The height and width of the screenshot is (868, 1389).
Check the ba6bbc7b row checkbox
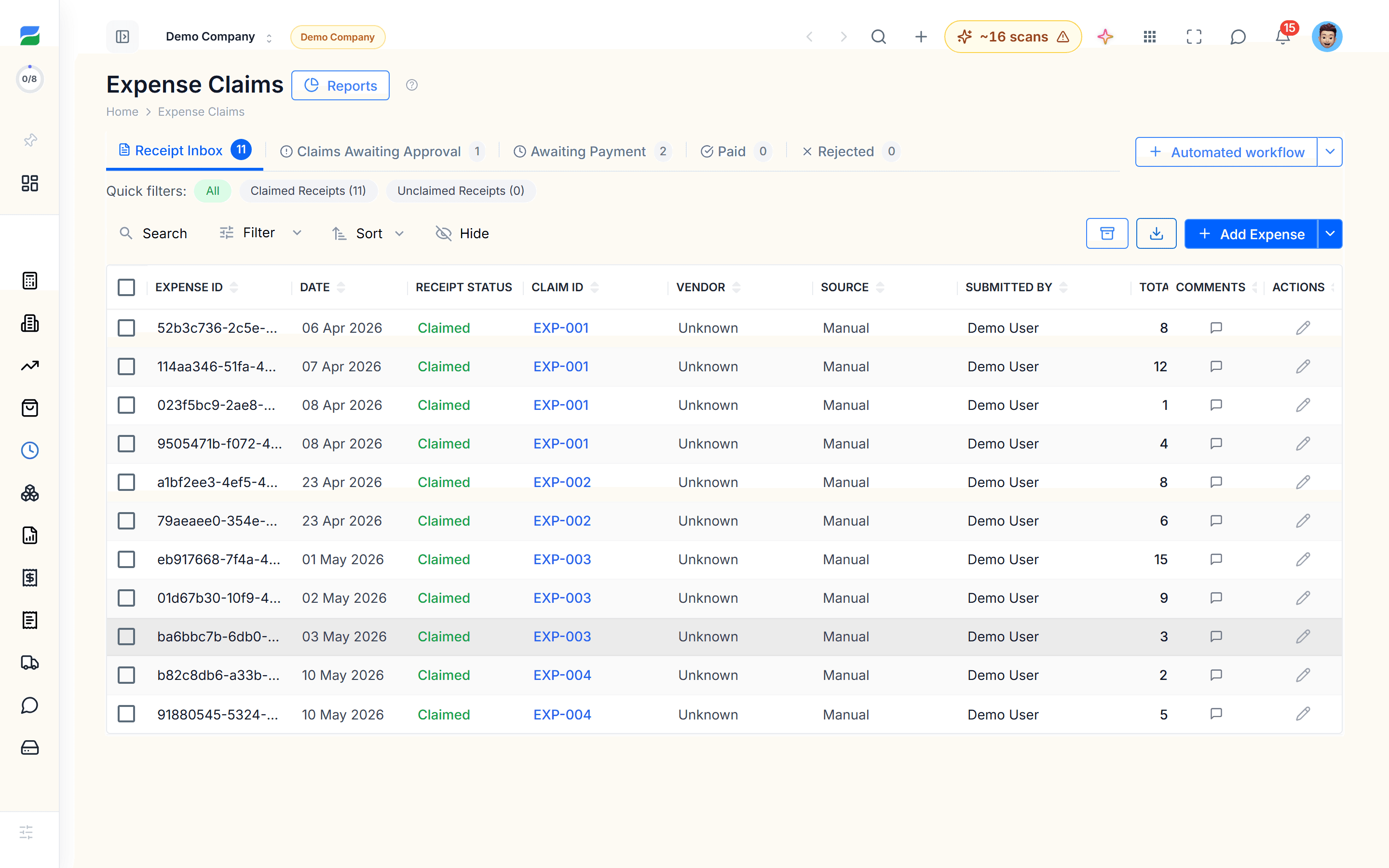pos(126,637)
